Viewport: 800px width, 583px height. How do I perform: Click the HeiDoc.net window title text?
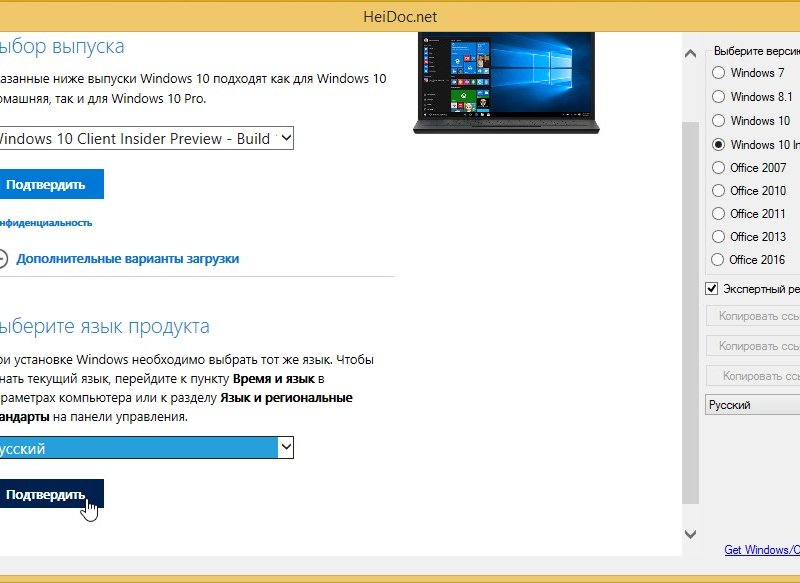click(400, 17)
